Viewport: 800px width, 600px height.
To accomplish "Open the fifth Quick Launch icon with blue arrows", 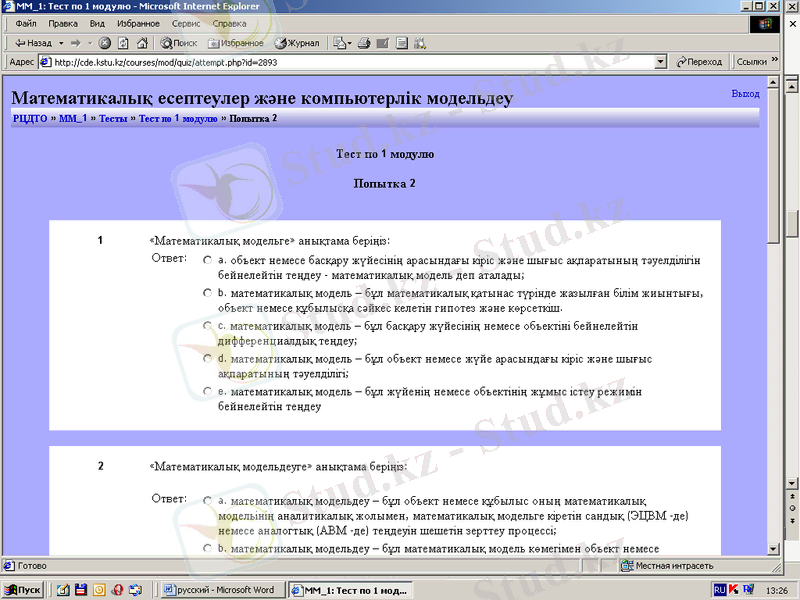I will point(136,590).
